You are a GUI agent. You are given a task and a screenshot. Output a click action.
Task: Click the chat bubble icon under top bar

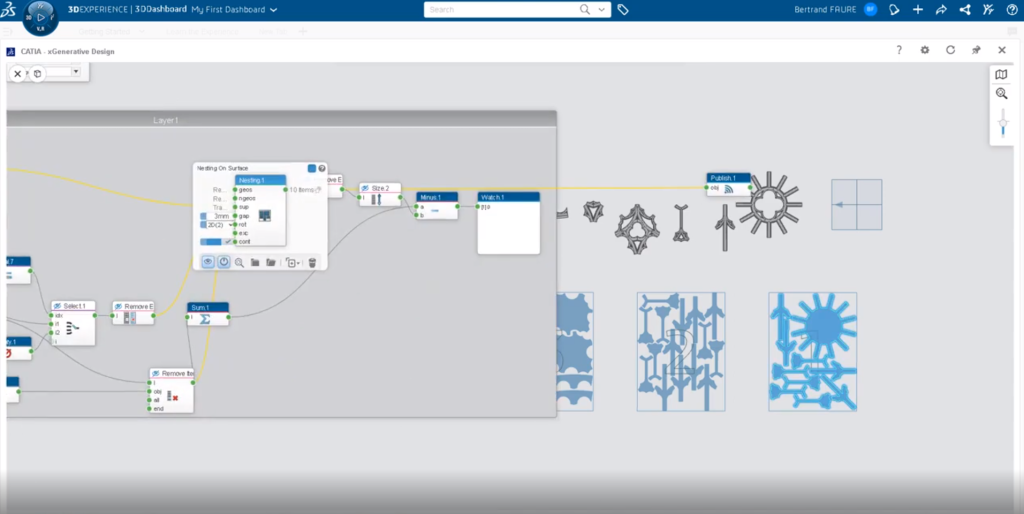coord(1012,31)
